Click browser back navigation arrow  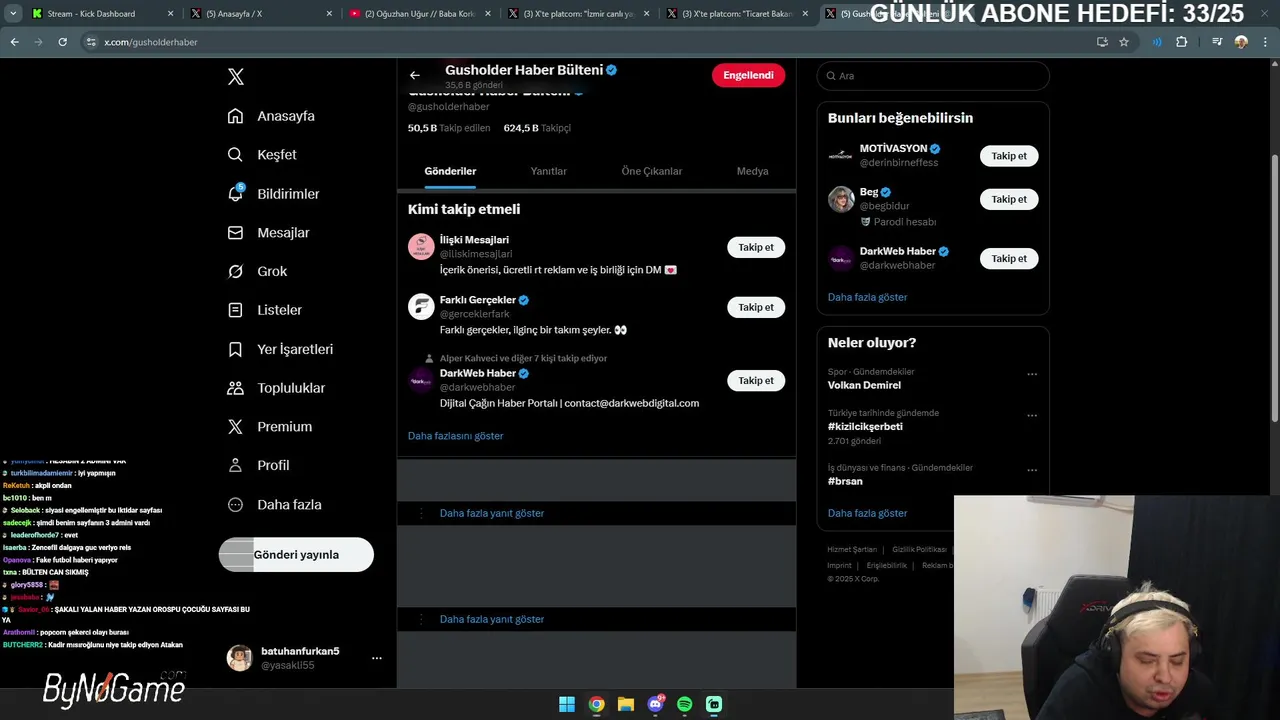[x=14, y=42]
